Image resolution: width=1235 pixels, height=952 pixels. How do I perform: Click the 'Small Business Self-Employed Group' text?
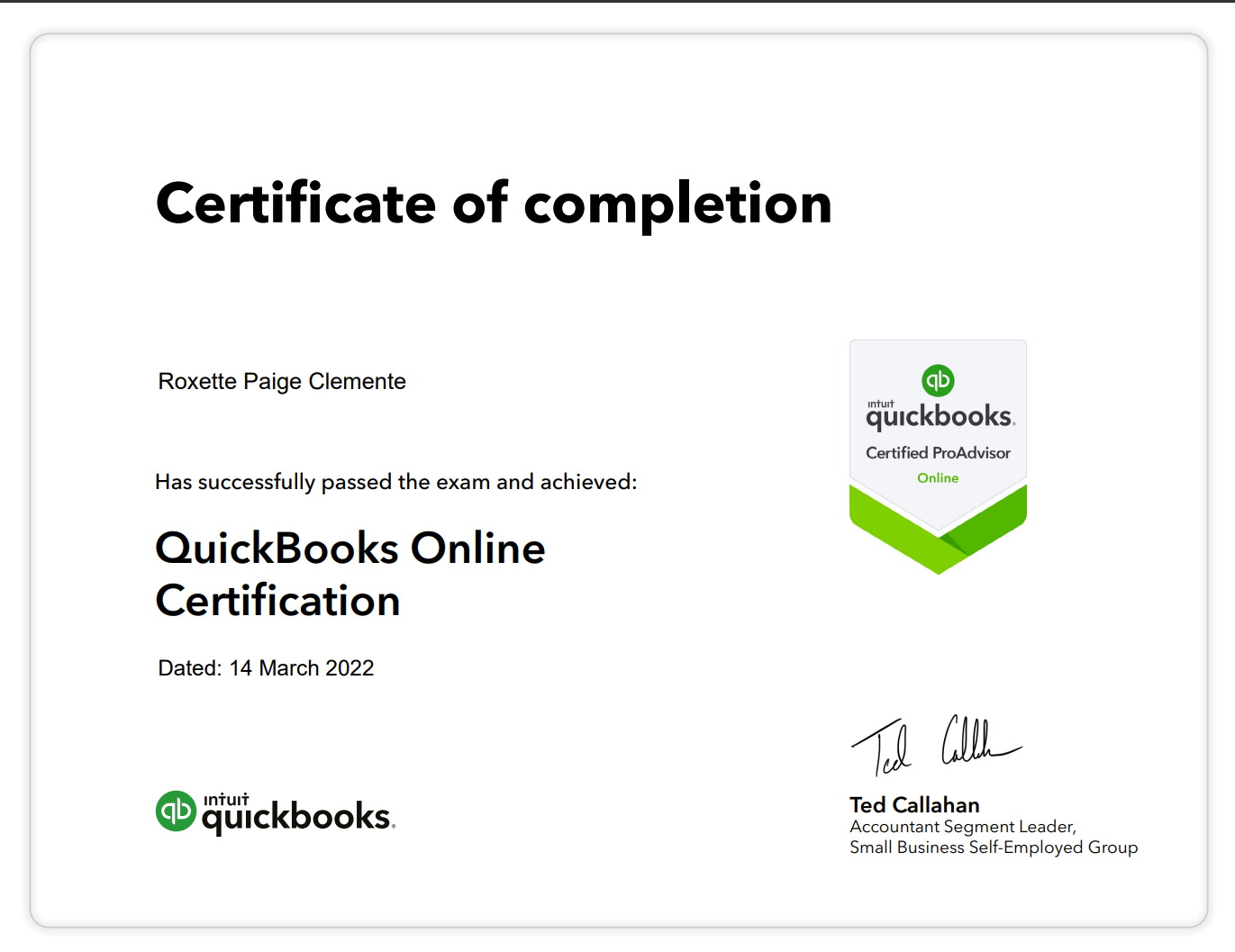coord(994,848)
